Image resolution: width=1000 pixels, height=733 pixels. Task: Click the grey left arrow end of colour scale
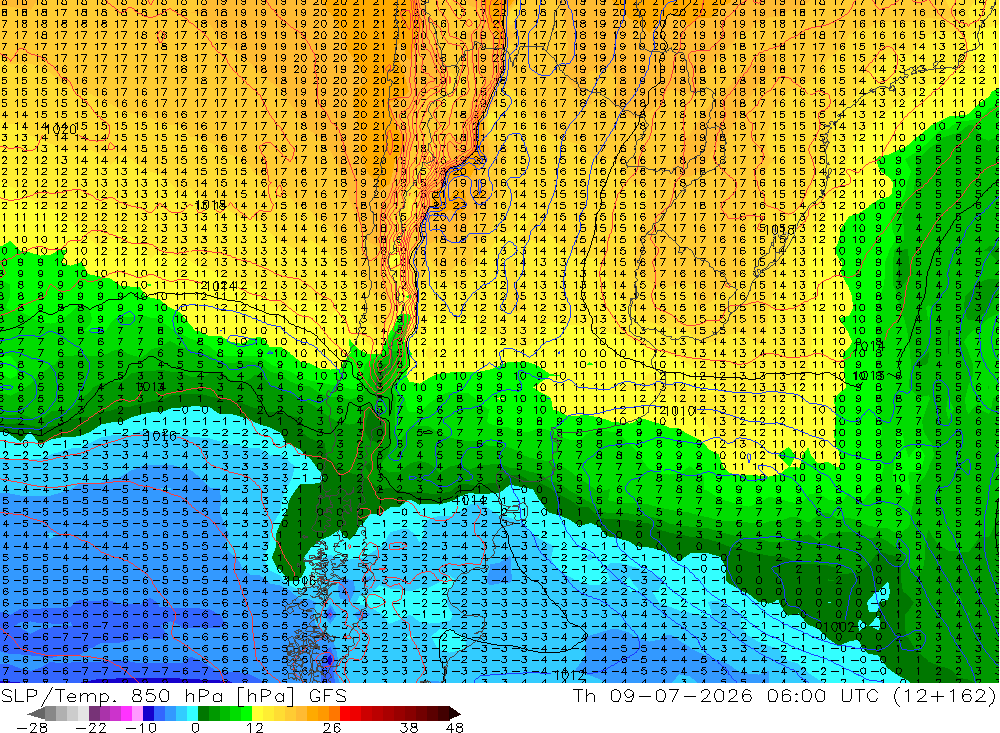[x=36, y=713]
